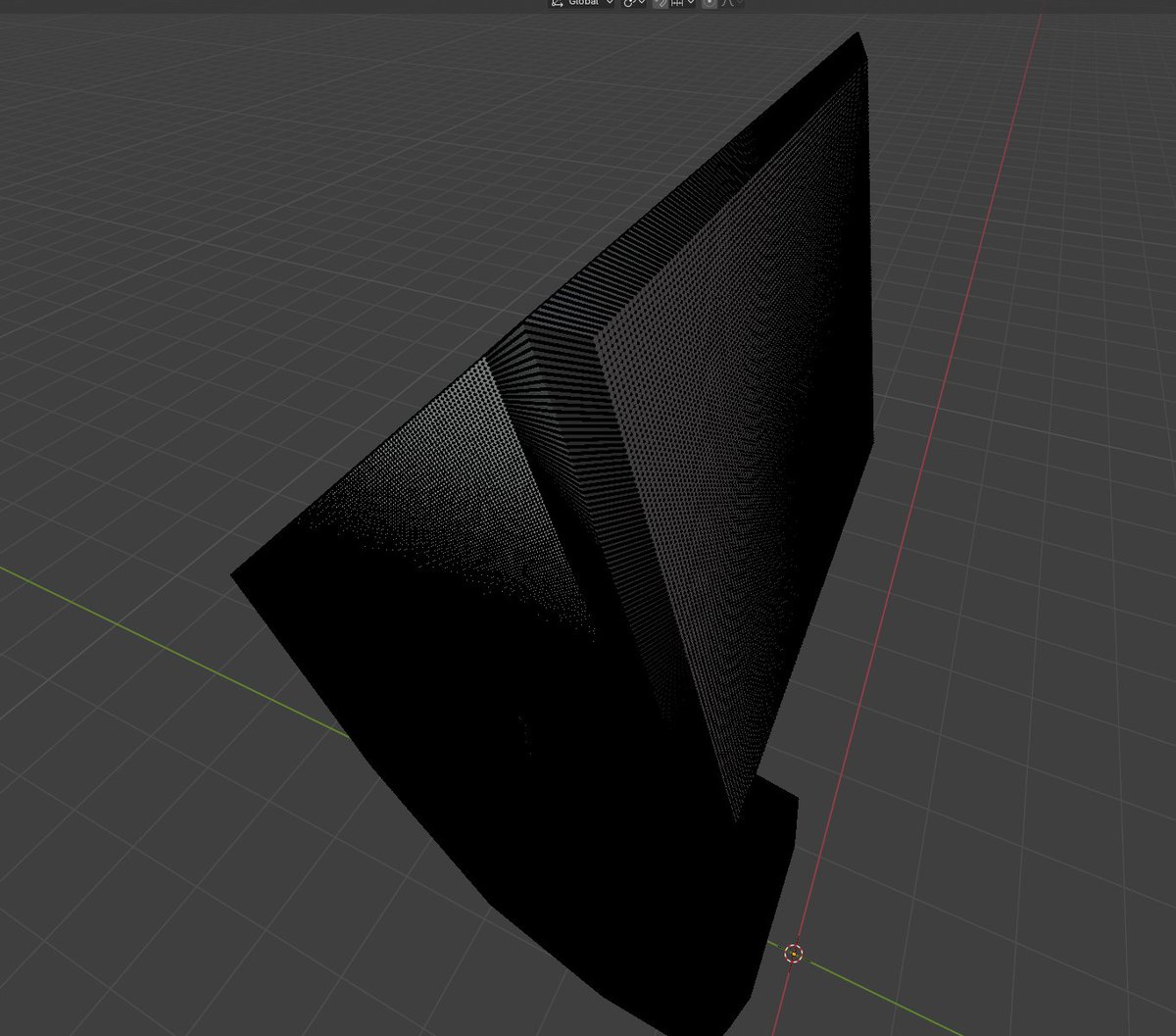
Task: Open the snapping options dropdown
Action: 682,3
